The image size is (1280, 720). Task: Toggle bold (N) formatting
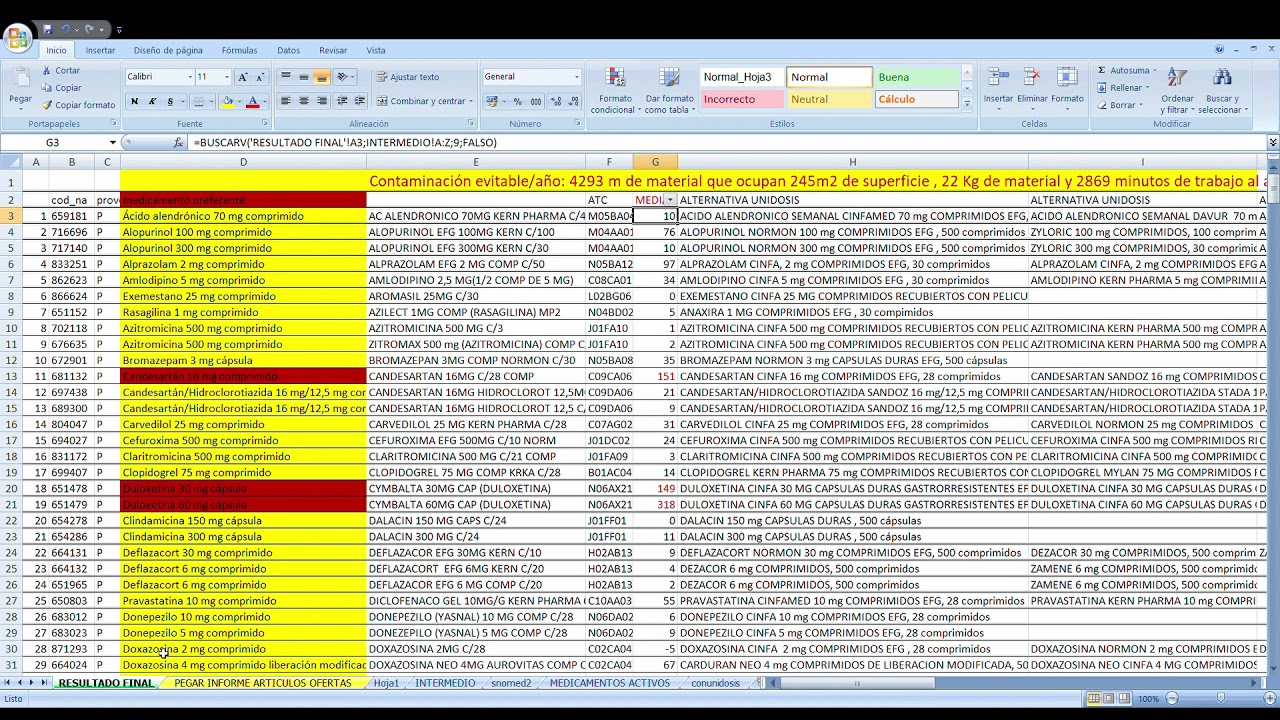[134, 101]
